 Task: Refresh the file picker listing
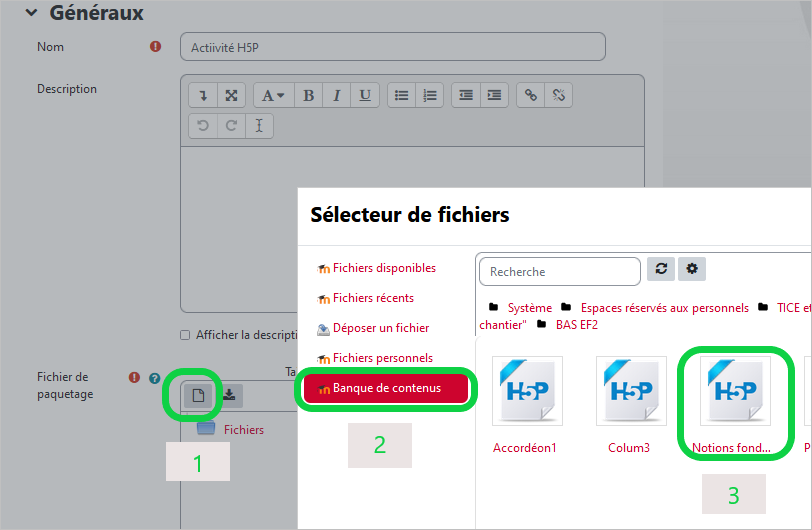661,269
